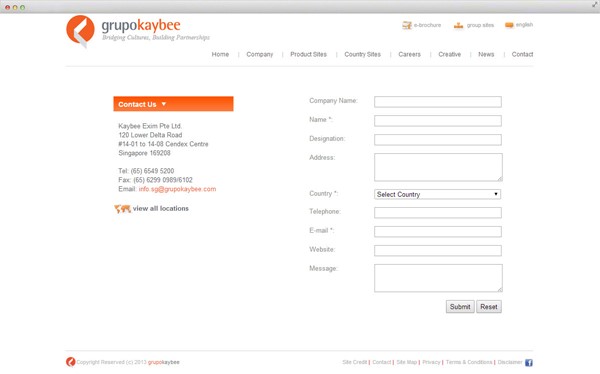Expand the Contact Us dropdown header
The width and height of the screenshot is (600, 374).
[173, 104]
